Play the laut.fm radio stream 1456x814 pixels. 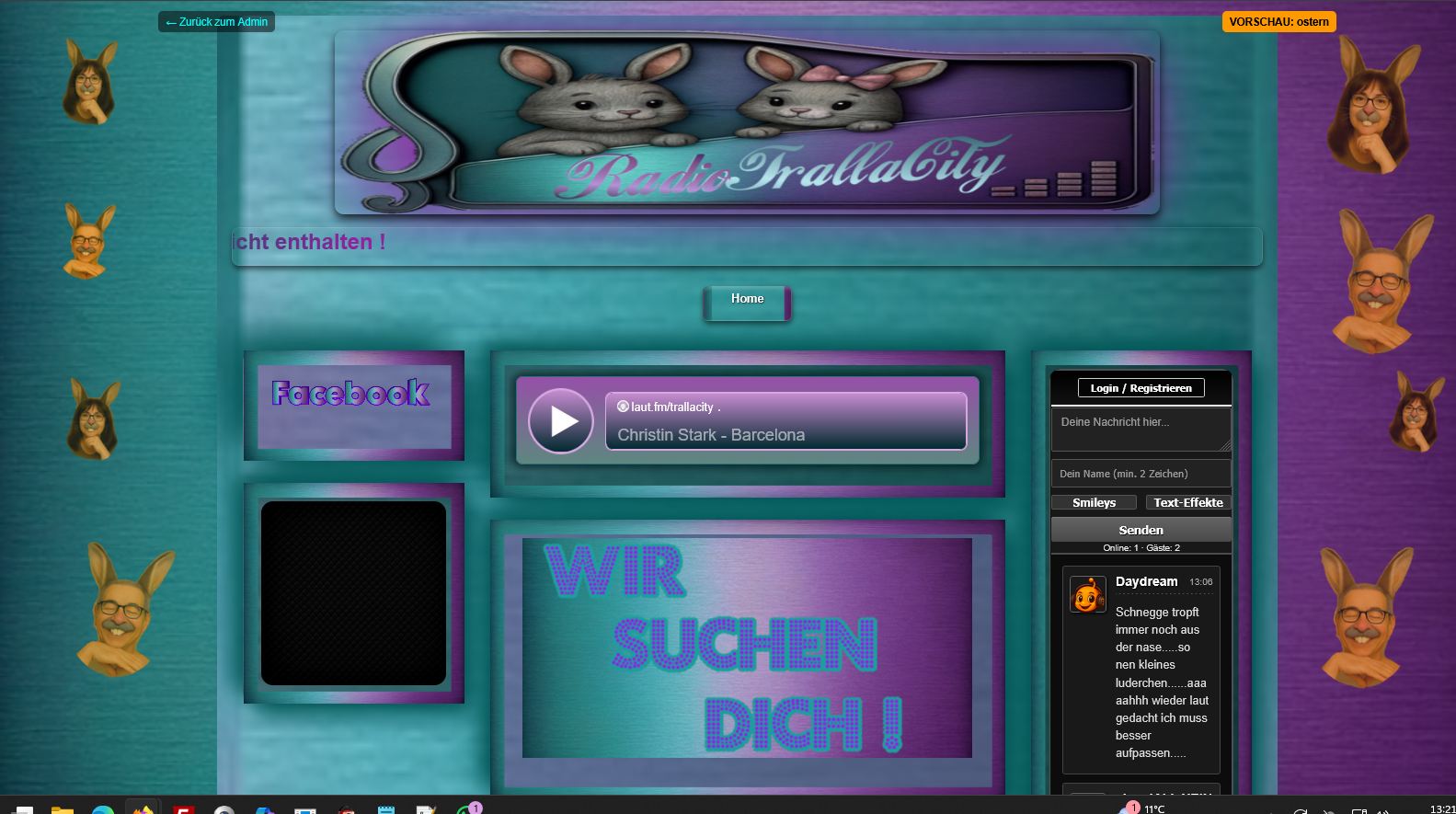560,421
